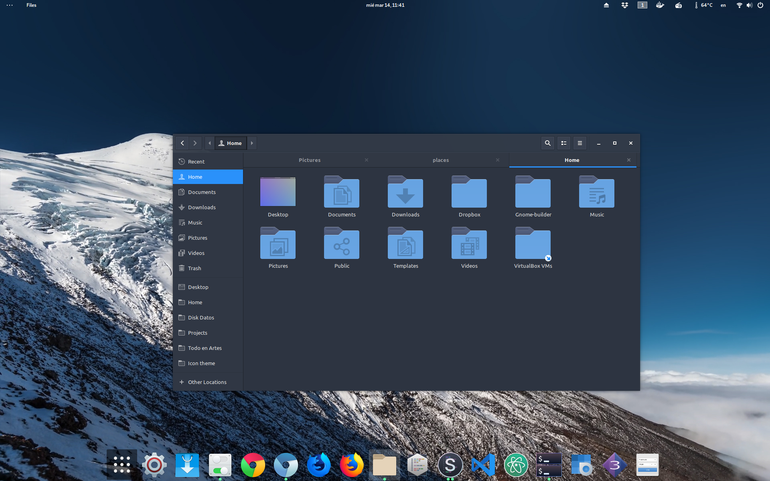
Task: Open the show applications grid in dock
Action: (121, 465)
